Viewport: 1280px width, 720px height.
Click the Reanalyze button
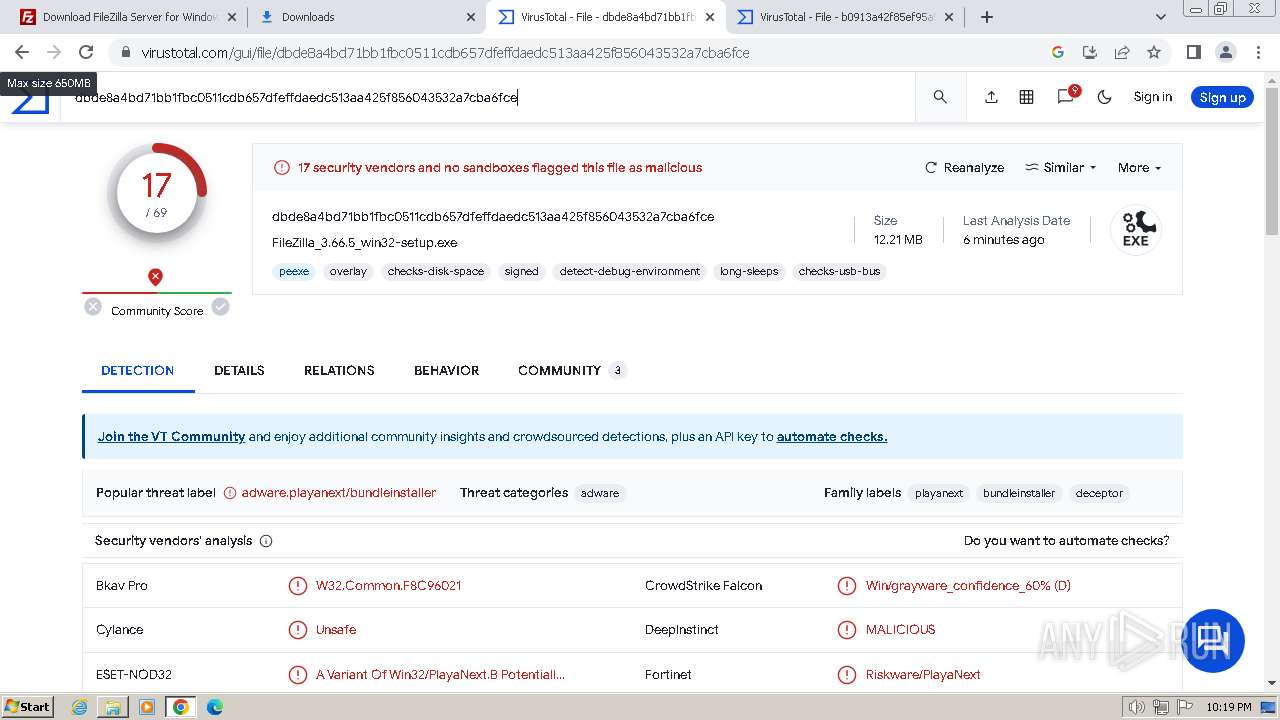pos(965,168)
